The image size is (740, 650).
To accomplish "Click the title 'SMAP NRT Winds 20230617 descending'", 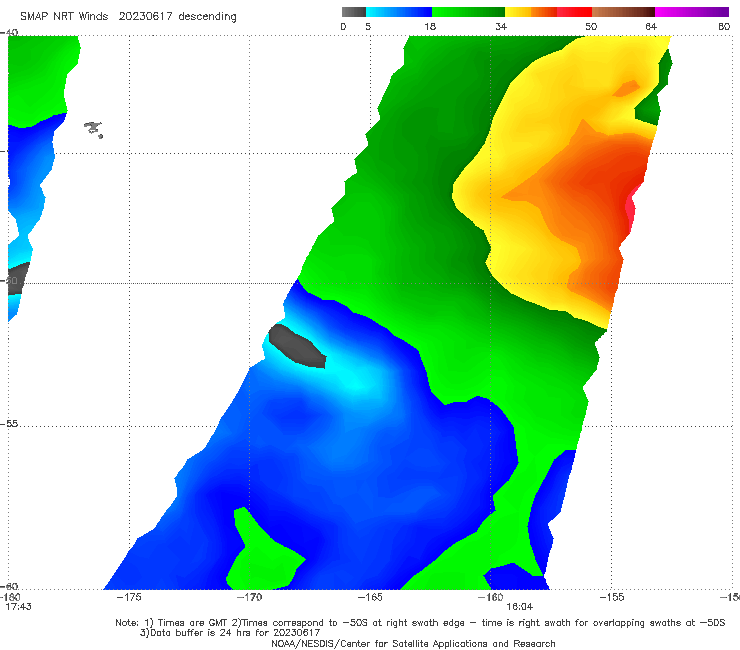I will point(128,17).
